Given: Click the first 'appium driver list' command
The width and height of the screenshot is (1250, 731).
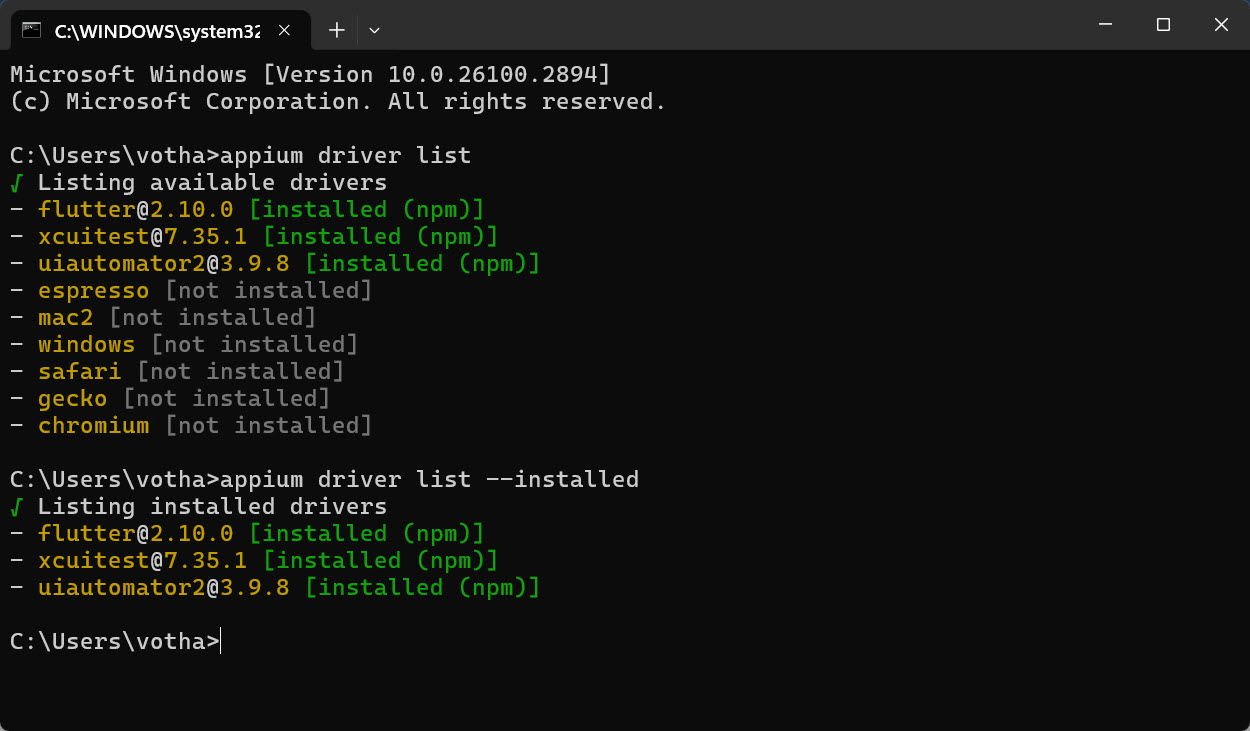Looking at the screenshot, I should click(x=345, y=155).
